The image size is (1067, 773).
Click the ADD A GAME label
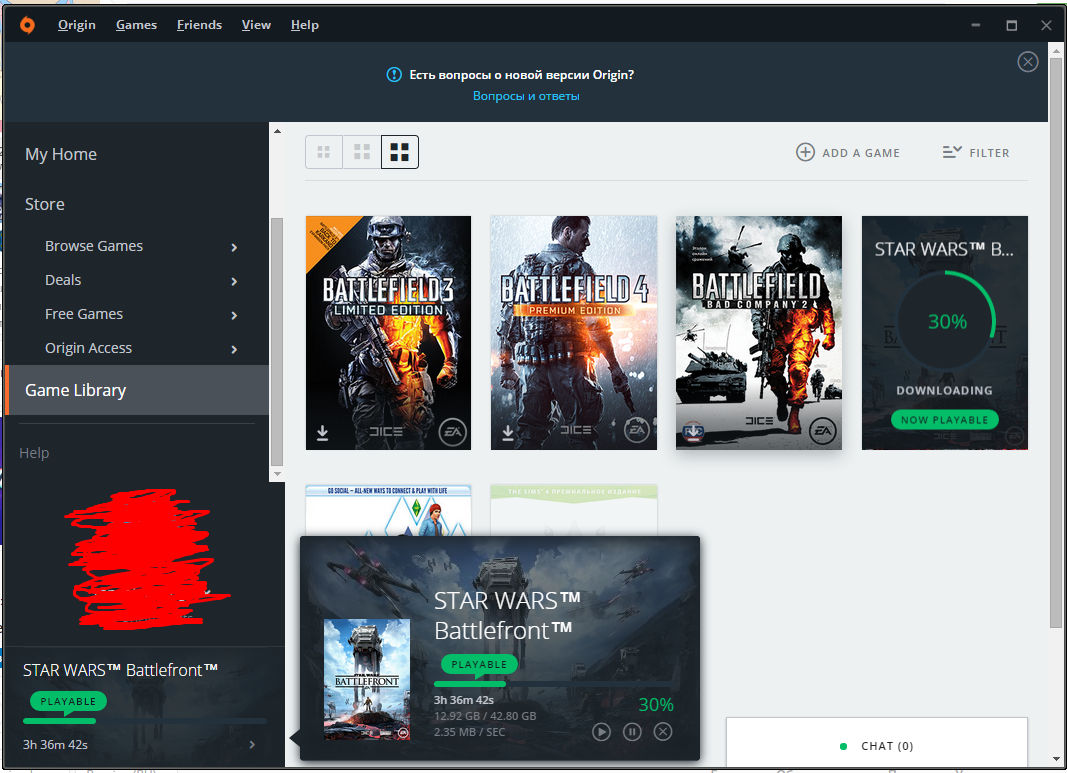(861, 153)
